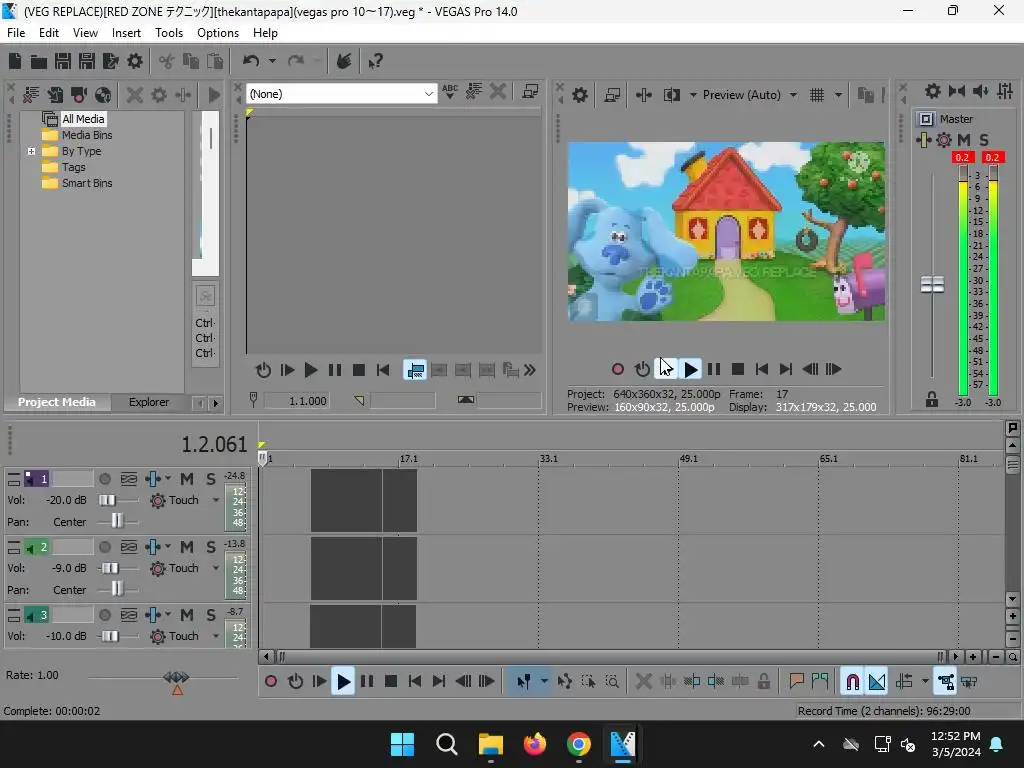The height and width of the screenshot is (768, 1024).
Task: Open the Insert menu
Action: coord(126,33)
